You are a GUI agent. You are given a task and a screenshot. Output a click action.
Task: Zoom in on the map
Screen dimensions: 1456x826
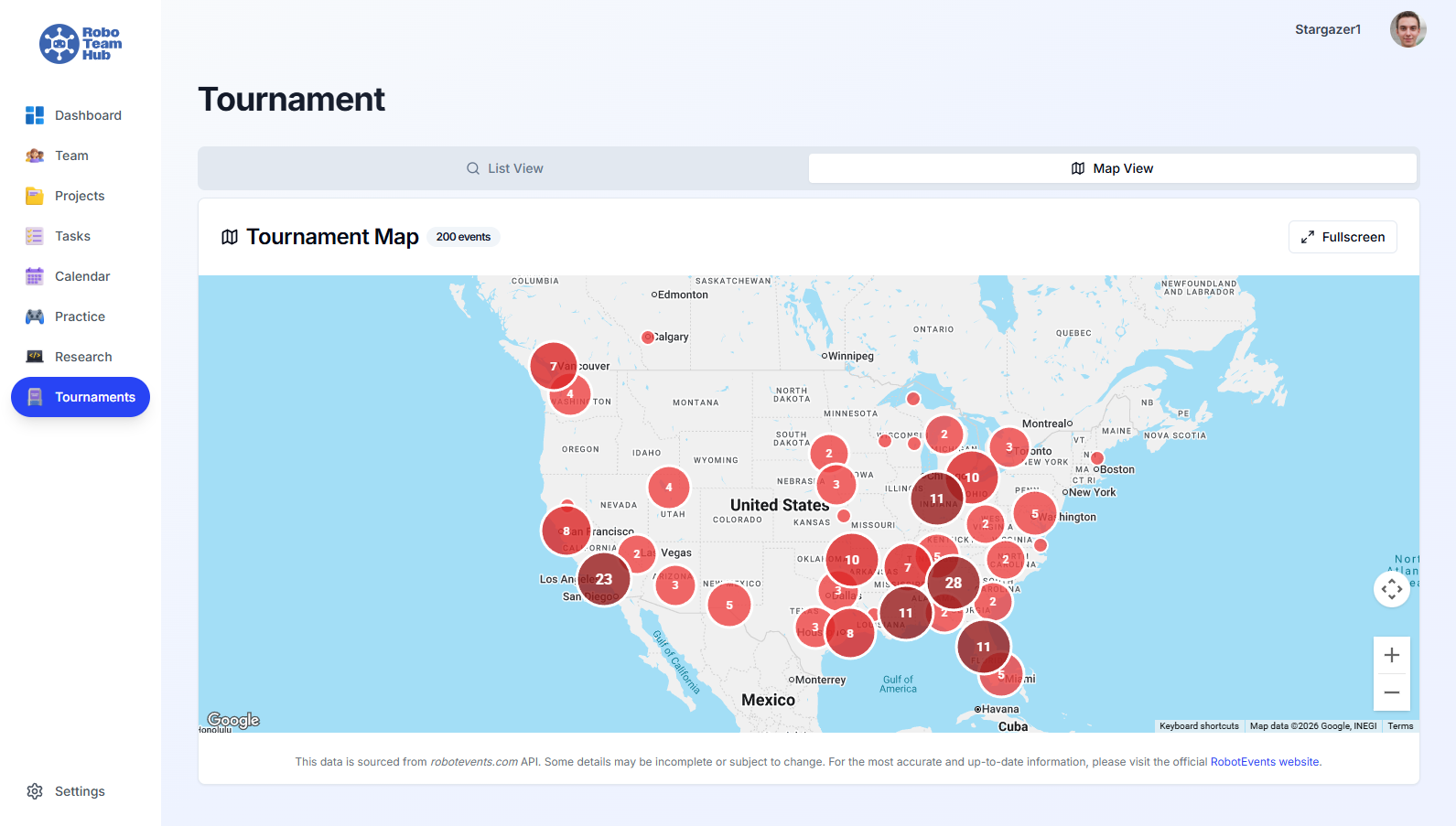1391,655
